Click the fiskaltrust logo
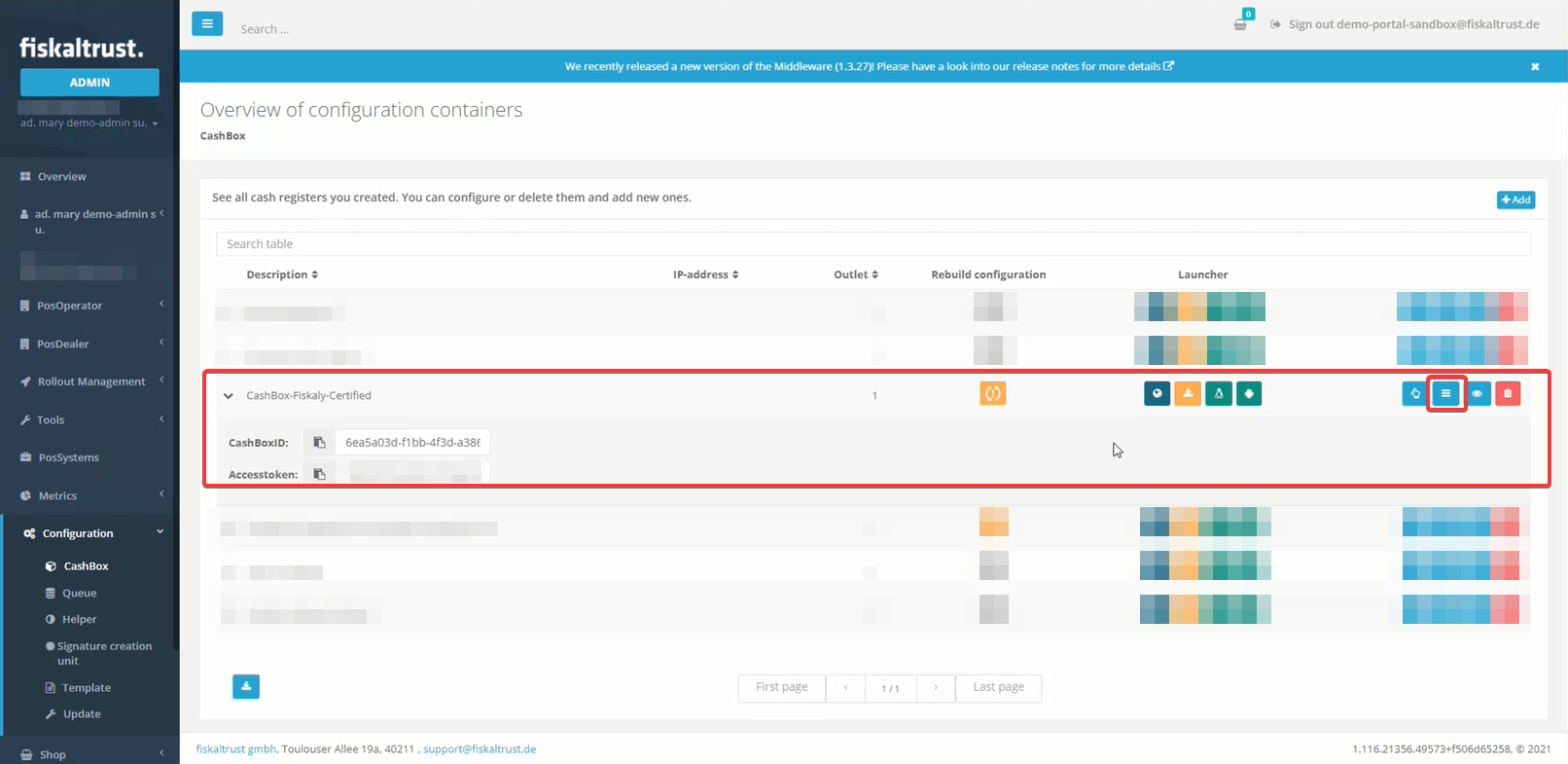 click(x=82, y=47)
